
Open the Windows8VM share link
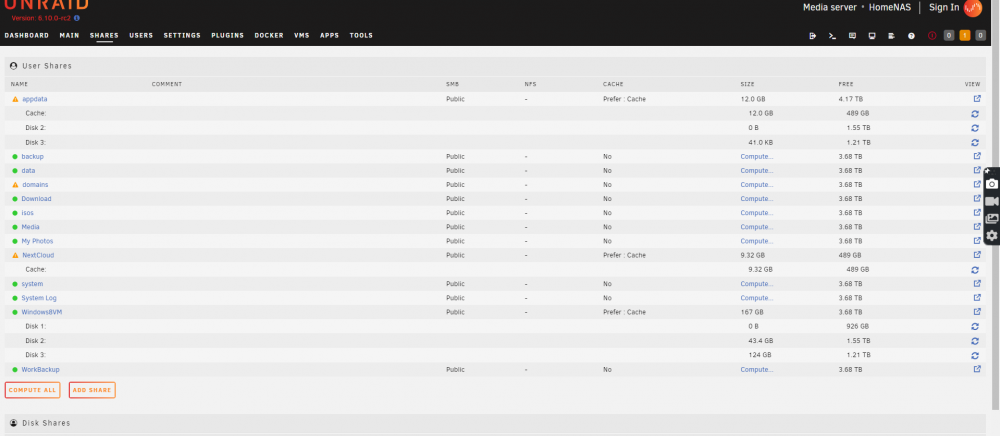tap(41, 312)
